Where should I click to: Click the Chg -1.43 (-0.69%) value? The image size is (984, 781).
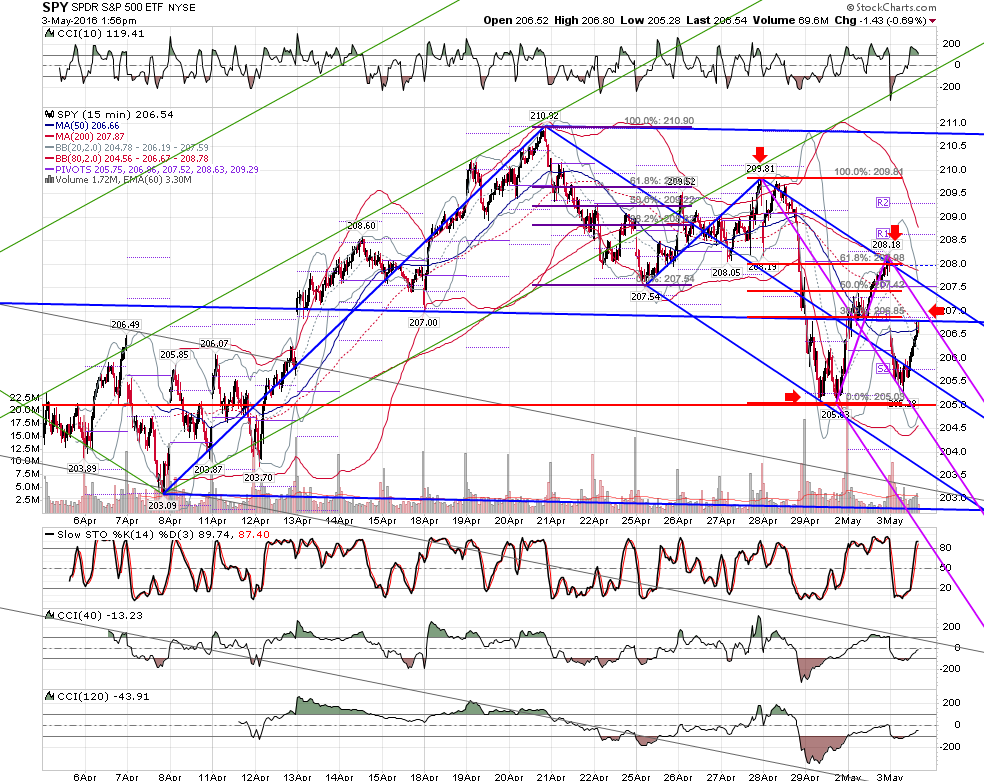pos(880,20)
